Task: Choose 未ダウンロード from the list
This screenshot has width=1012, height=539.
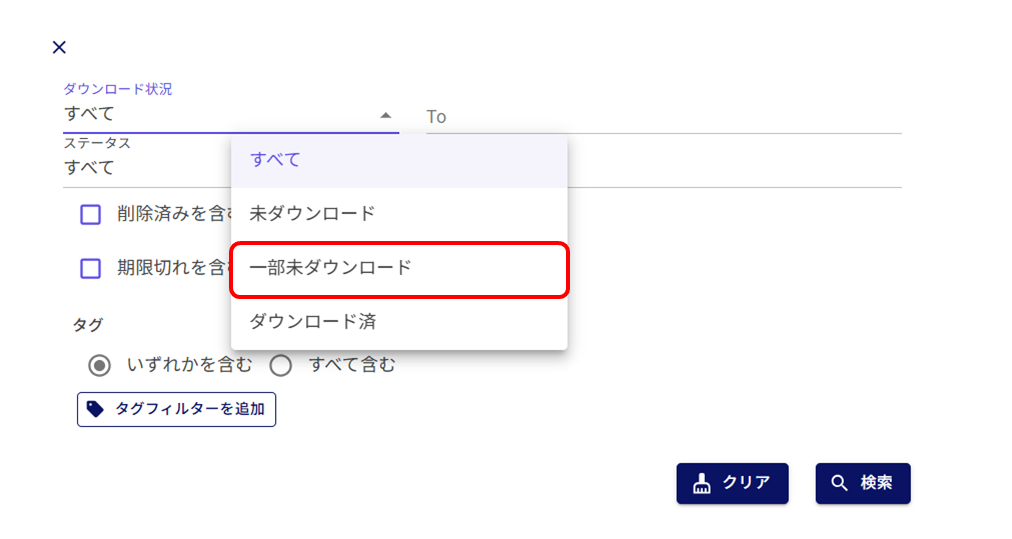Action: tap(399, 214)
